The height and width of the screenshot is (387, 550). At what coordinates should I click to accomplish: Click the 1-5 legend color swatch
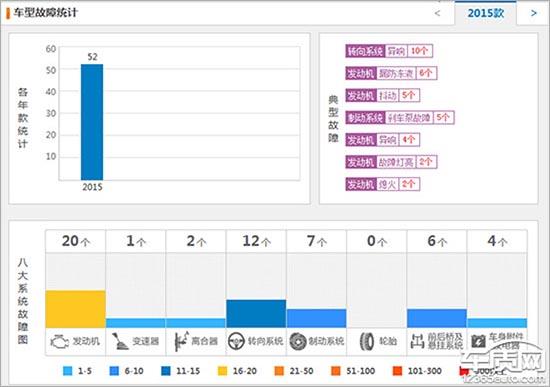point(67,371)
